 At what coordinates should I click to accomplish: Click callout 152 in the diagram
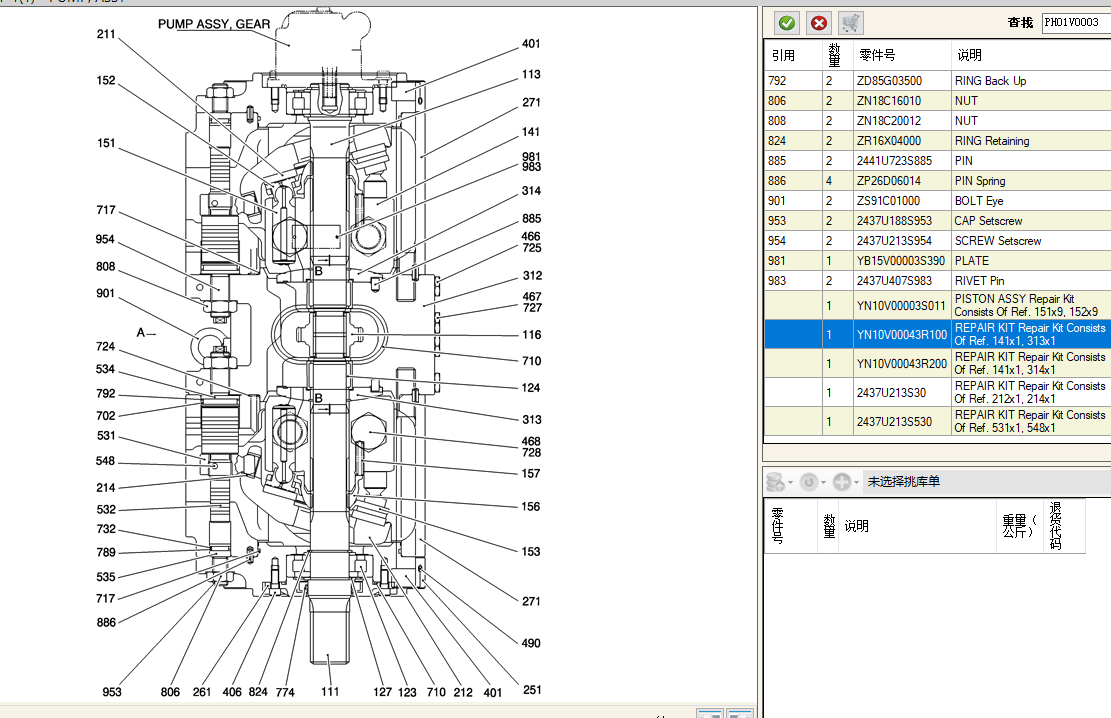106,81
